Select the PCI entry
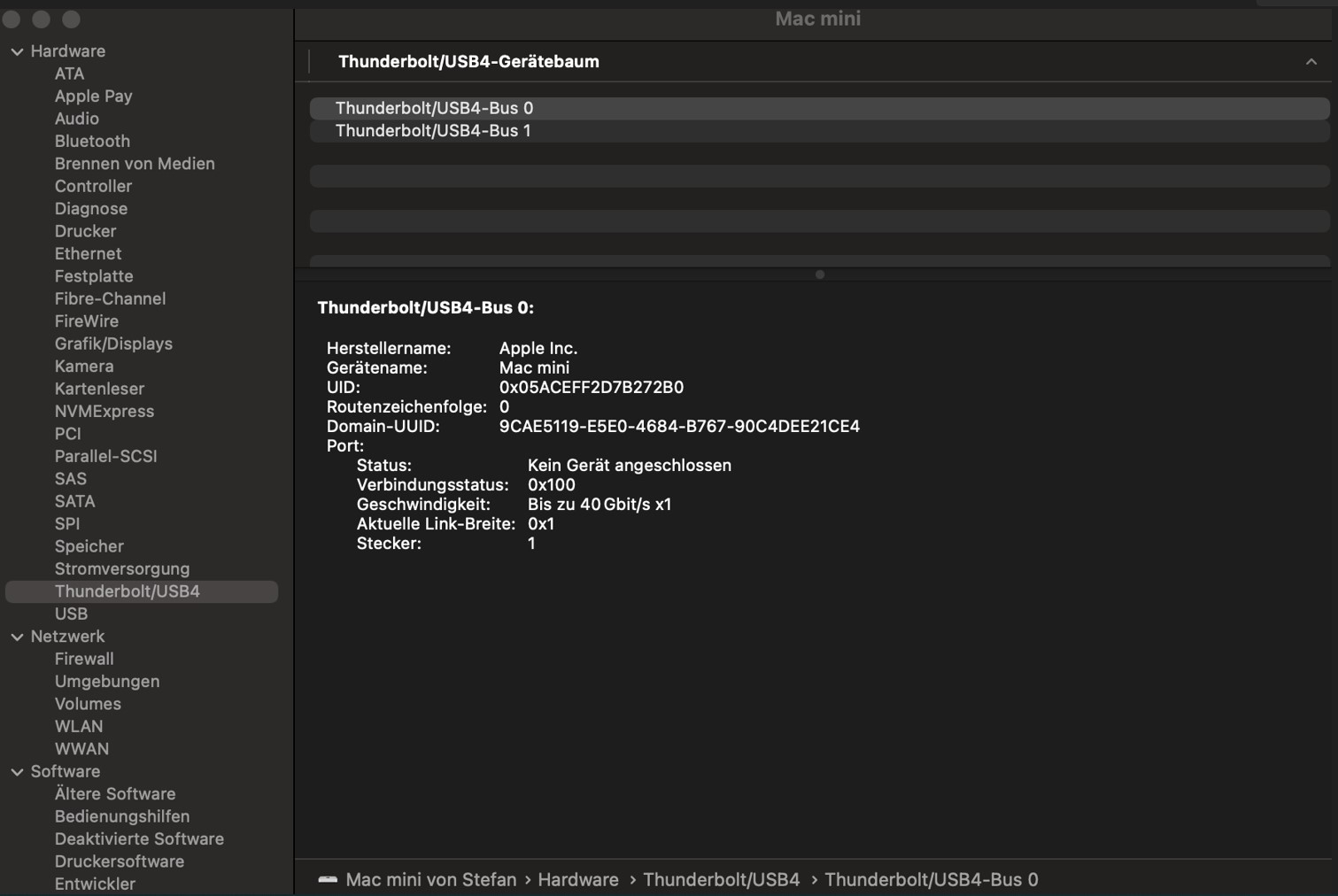Image resolution: width=1338 pixels, height=896 pixels. pyautogui.click(x=67, y=434)
